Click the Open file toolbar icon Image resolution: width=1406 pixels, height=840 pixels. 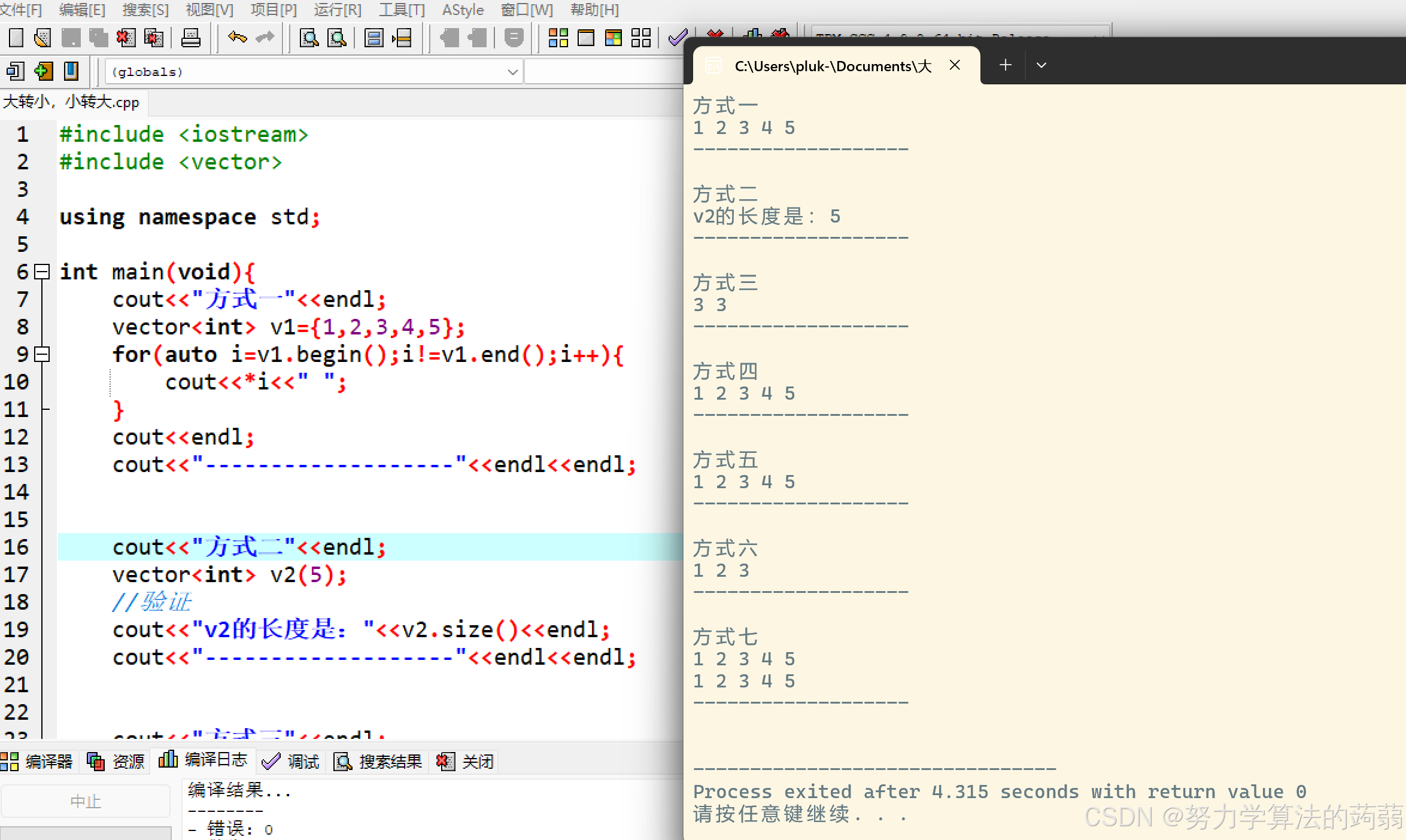click(42, 38)
